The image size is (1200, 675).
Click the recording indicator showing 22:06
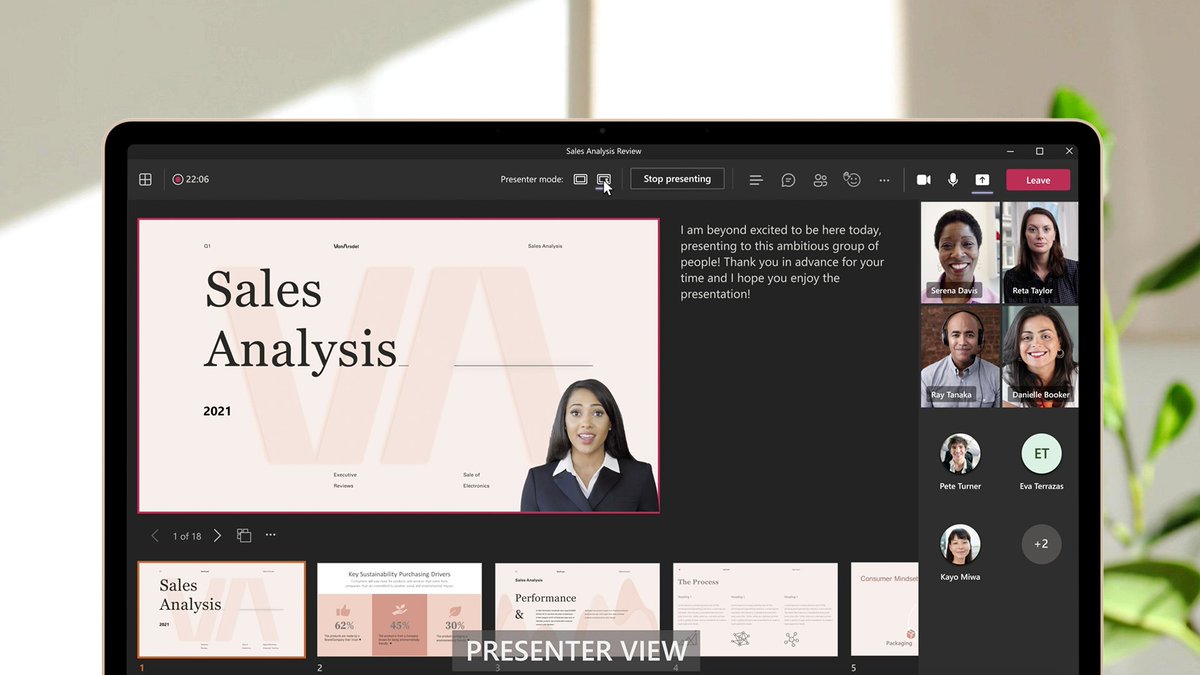tap(189, 179)
